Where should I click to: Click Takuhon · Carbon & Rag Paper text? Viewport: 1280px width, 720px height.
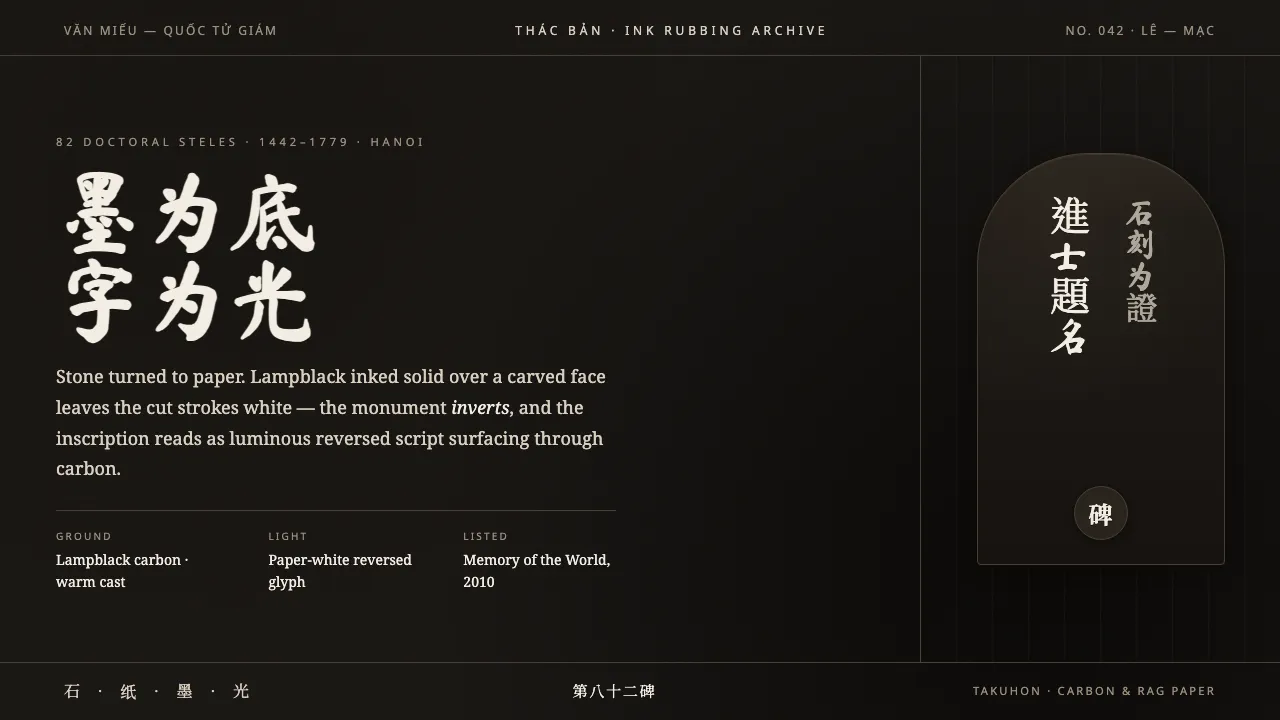1094,691
